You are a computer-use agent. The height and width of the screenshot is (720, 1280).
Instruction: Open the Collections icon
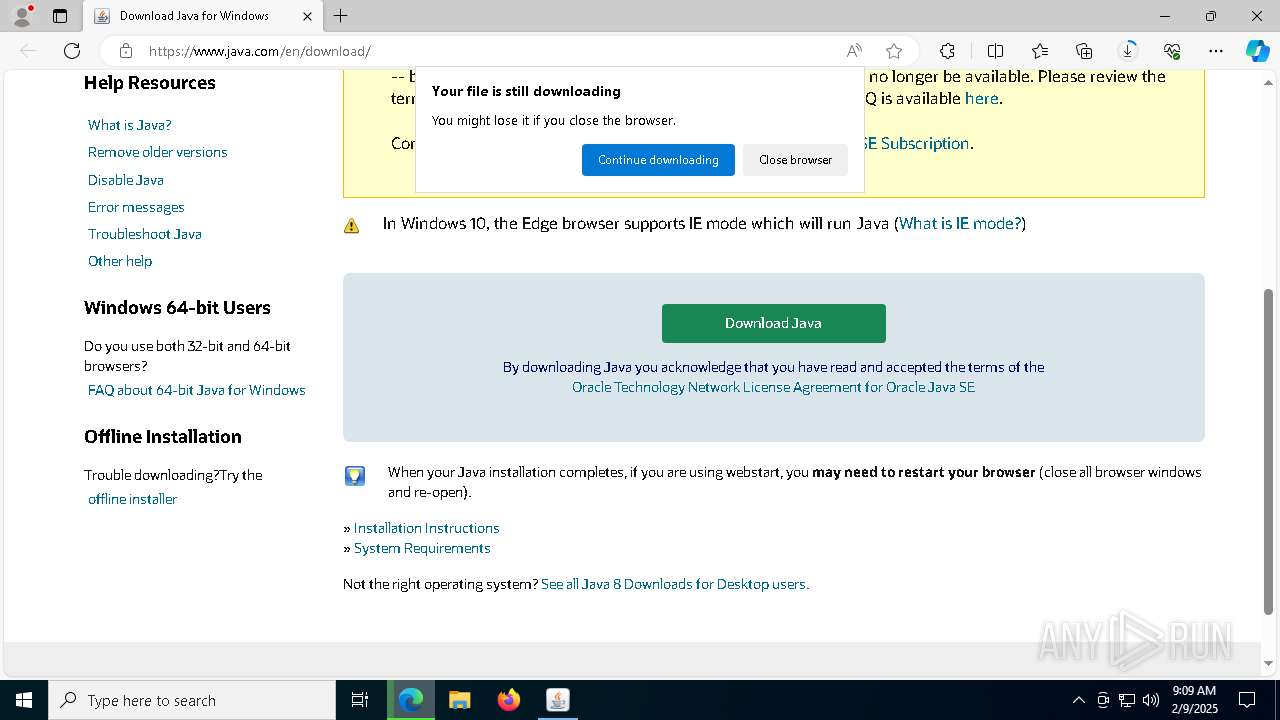point(1084,51)
